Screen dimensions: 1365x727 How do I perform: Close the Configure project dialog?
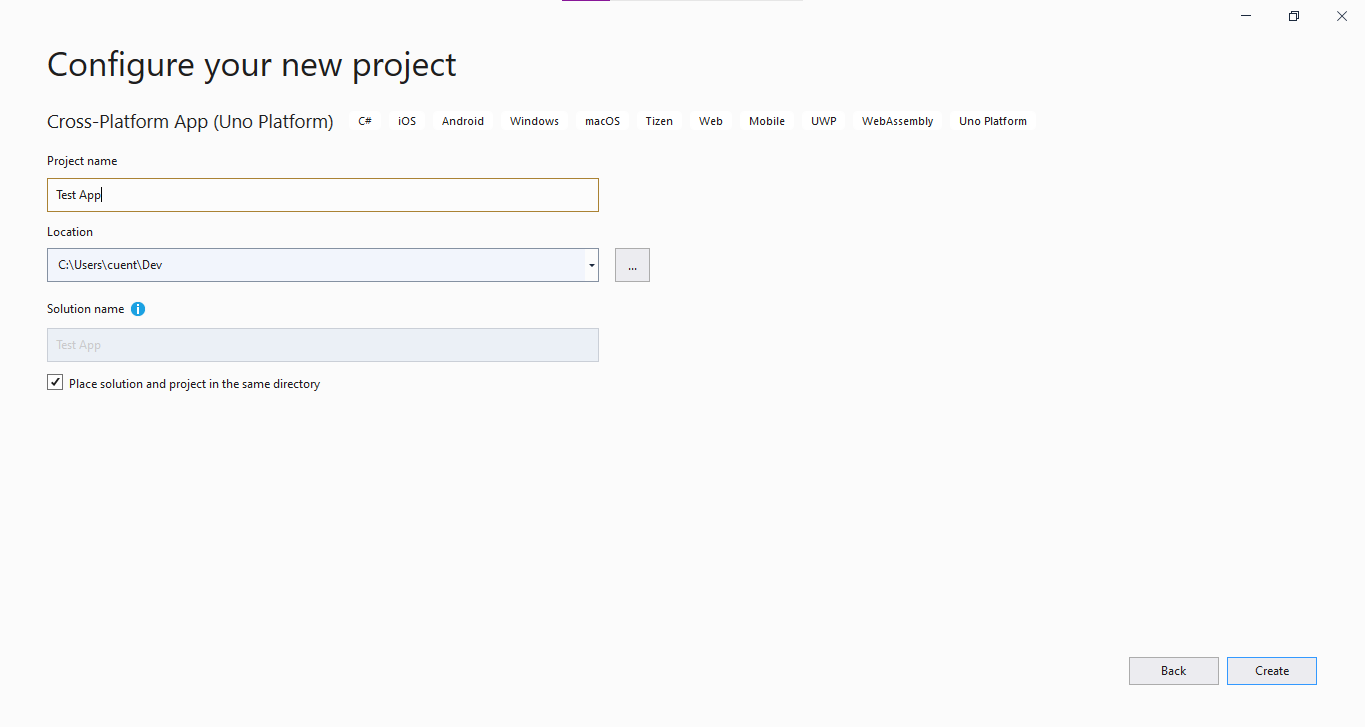click(1341, 16)
